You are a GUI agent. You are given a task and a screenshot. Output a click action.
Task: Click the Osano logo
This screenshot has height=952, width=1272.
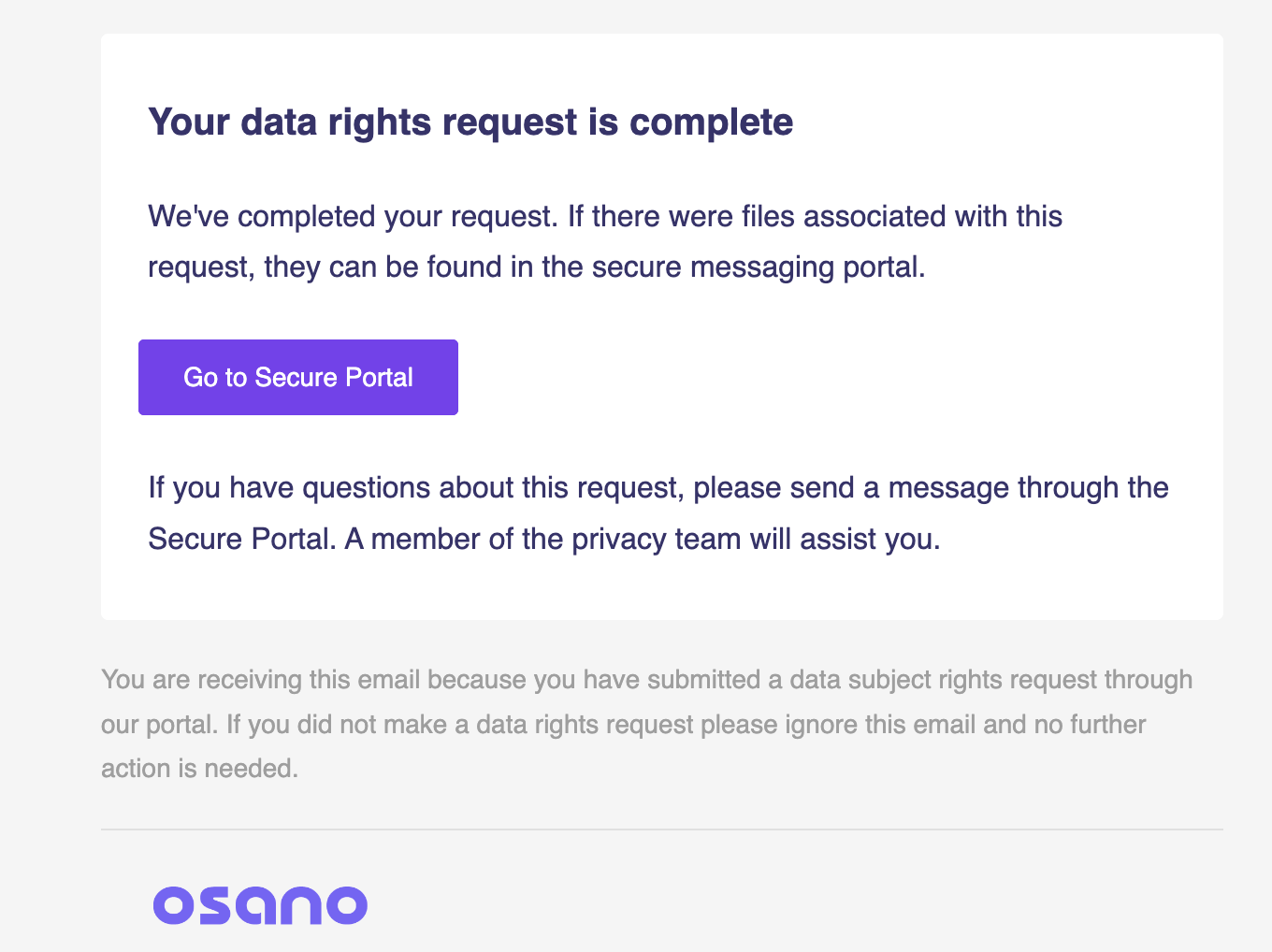click(x=260, y=905)
